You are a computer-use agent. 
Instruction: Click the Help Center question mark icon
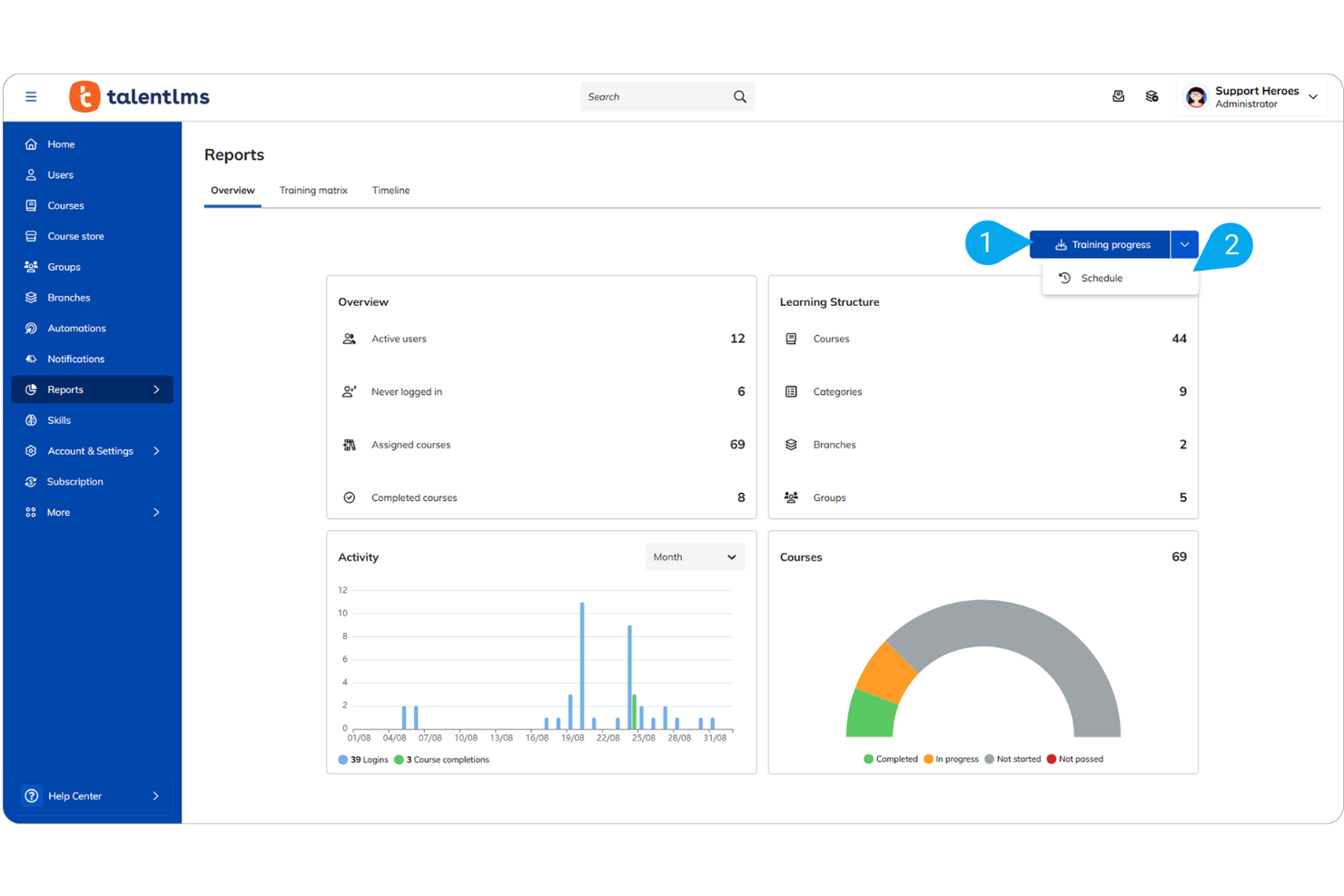click(32, 795)
